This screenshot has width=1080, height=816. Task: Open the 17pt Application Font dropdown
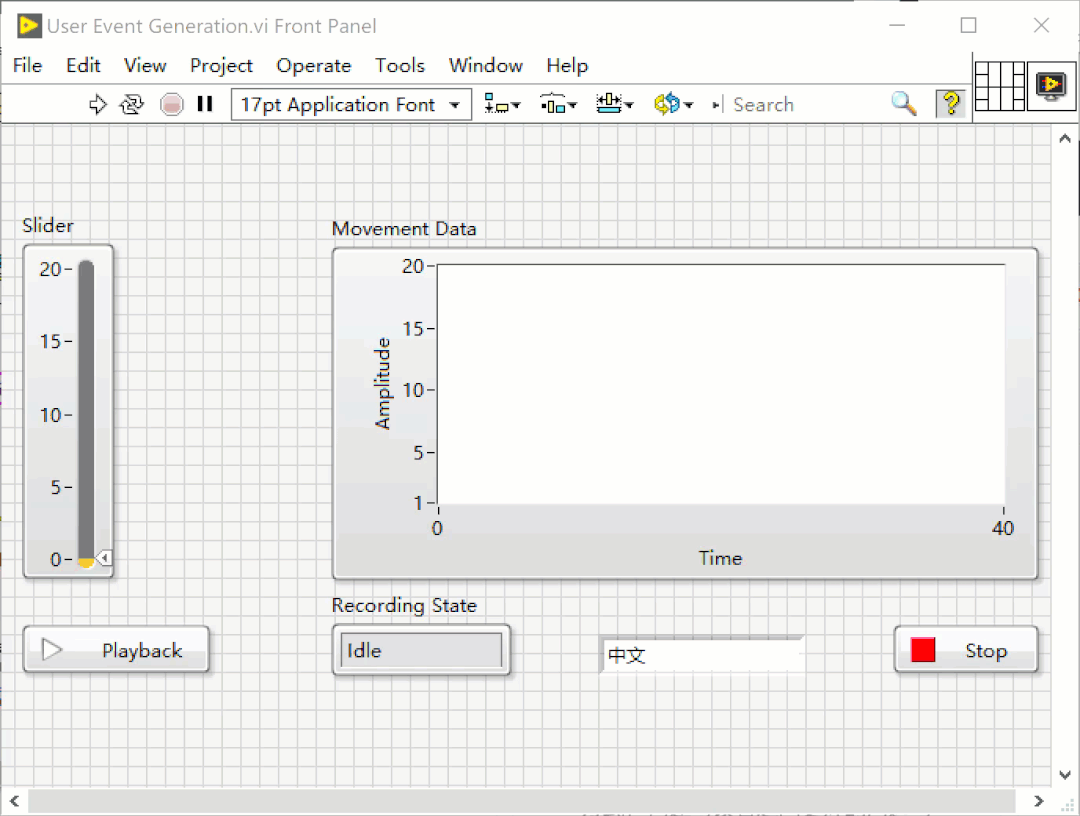tap(455, 103)
